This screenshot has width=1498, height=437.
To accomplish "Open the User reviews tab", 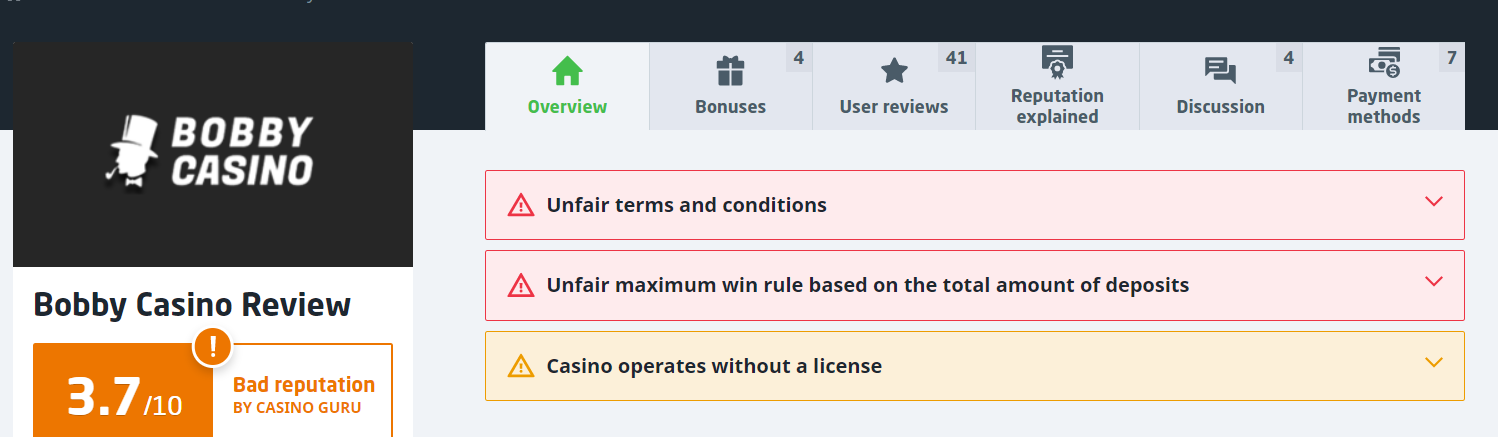I will (x=894, y=106).
